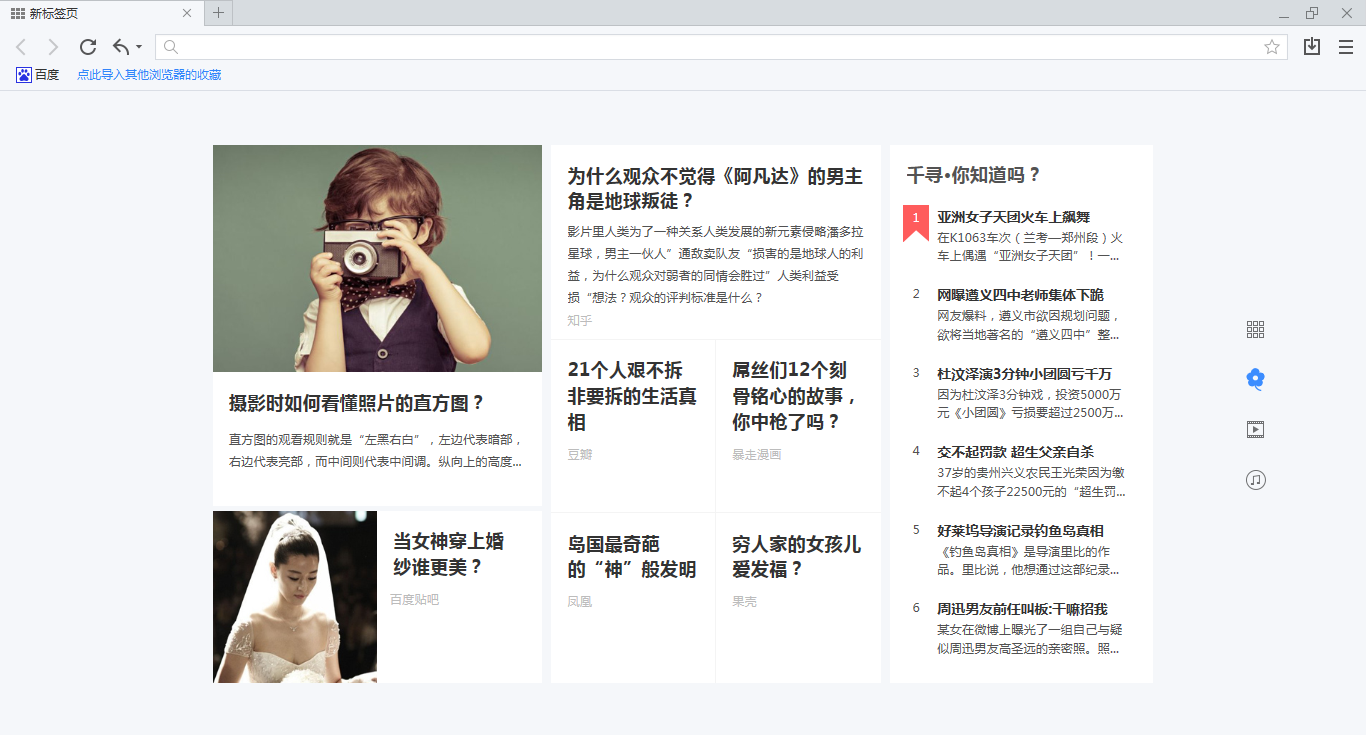The width and height of the screenshot is (1366, 735).
Task: Select the blue flower icon in sidebar
Action: (1256, 378)
